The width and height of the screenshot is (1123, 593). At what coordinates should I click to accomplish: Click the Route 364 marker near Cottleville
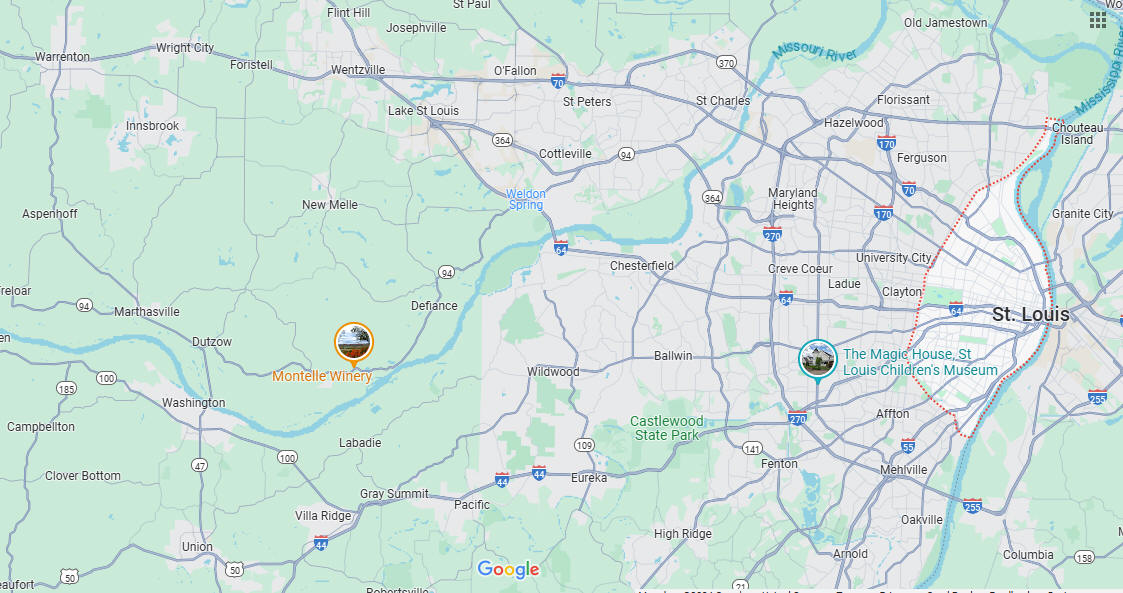(503, 140)
